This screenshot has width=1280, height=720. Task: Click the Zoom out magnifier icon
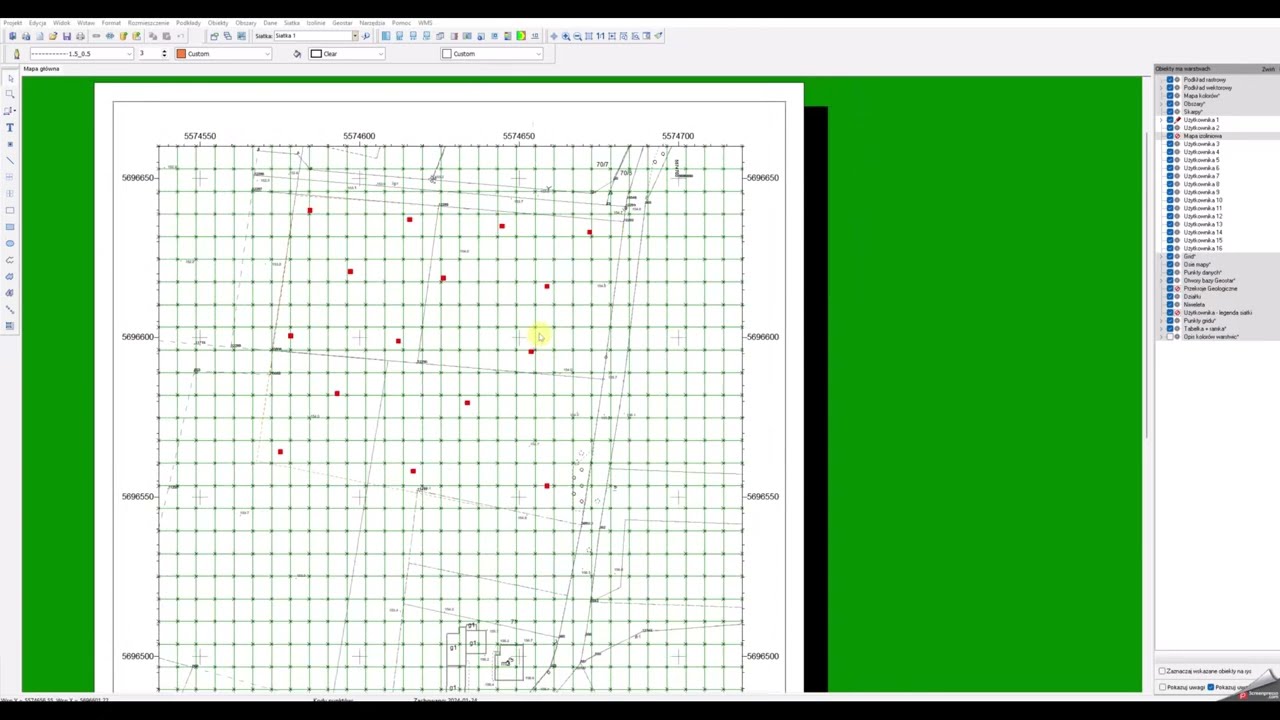click(x=577, y=36)
